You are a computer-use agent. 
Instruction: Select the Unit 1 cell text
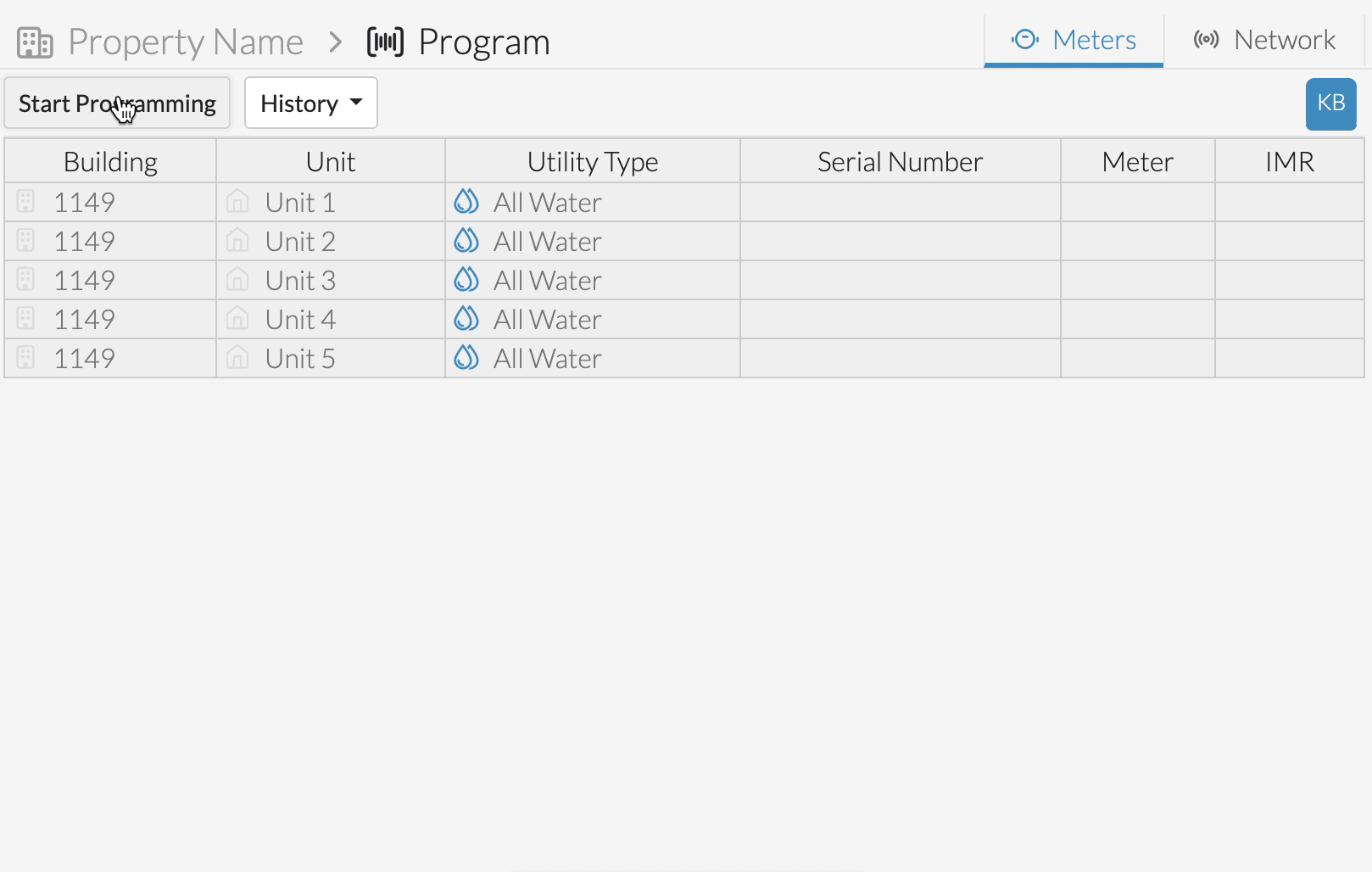pyautogui.click(x=300, y=203)
